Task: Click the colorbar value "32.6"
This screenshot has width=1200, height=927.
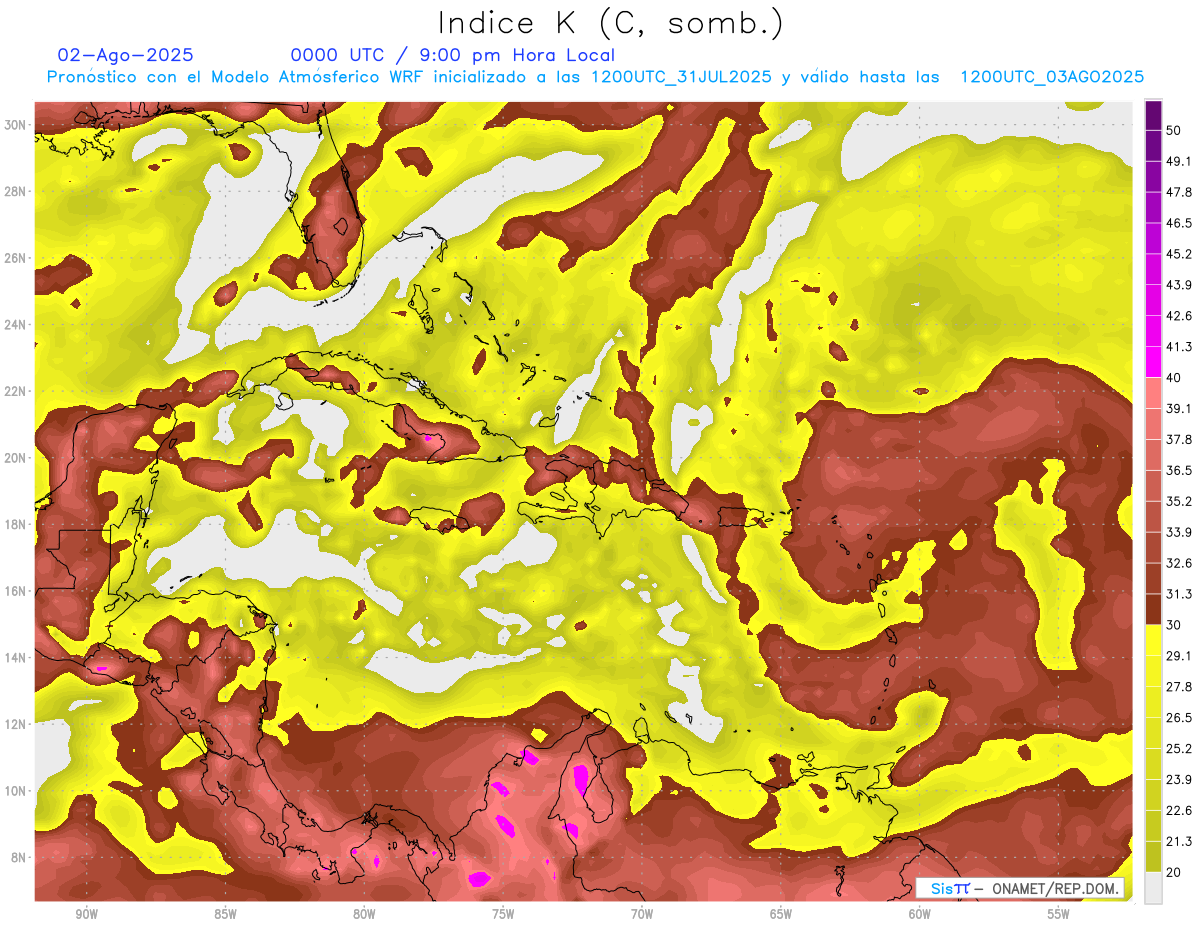Action: click(1179, 563)
